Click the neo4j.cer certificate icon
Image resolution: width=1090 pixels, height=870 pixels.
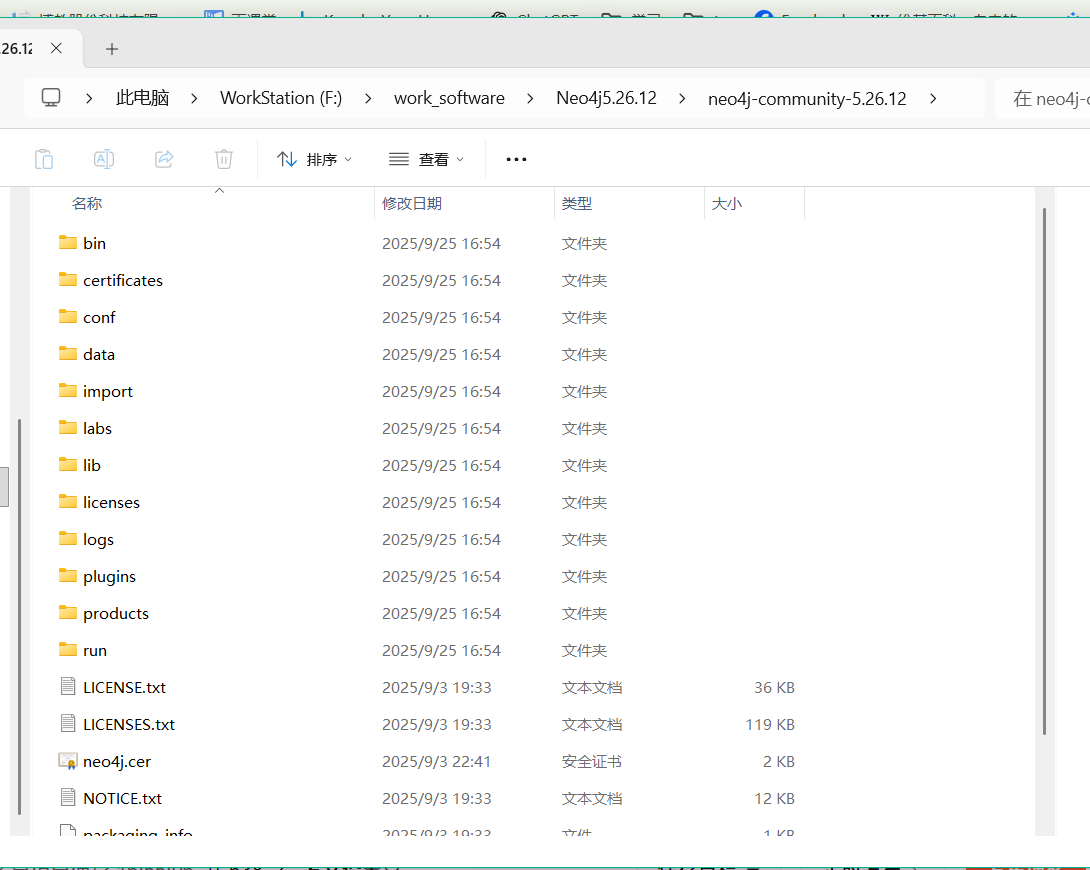(x=67, y=761)
